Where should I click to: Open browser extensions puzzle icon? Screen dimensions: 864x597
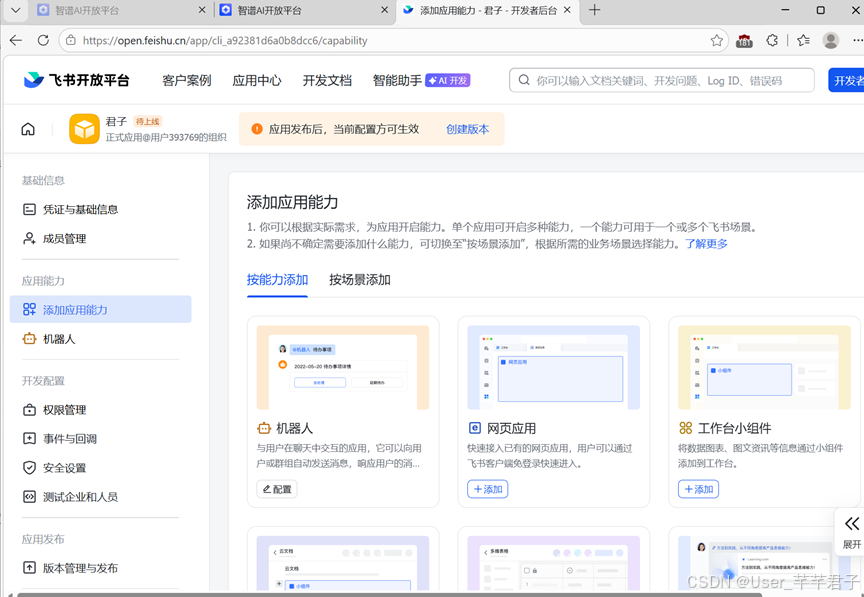click(773, 40)
